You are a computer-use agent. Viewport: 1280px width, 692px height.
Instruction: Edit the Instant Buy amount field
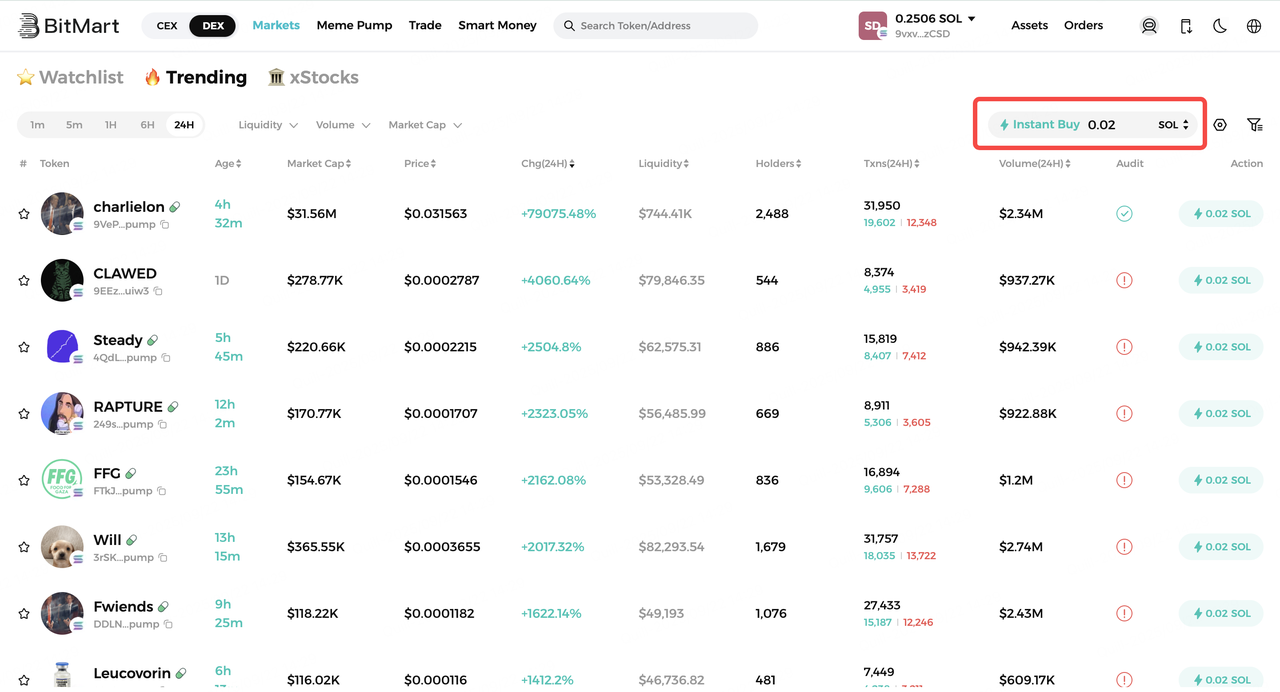tap(1117, 125)
